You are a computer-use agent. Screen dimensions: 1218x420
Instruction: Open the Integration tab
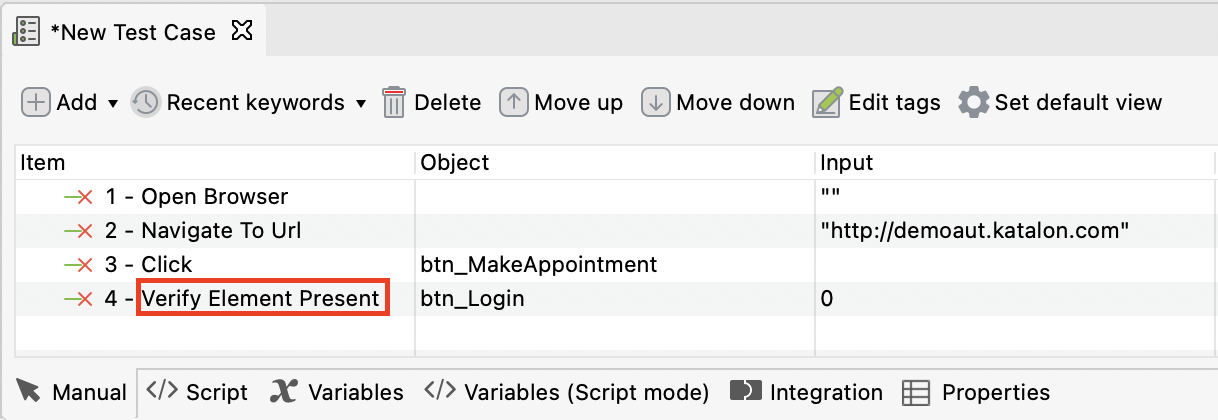point(807,392)
